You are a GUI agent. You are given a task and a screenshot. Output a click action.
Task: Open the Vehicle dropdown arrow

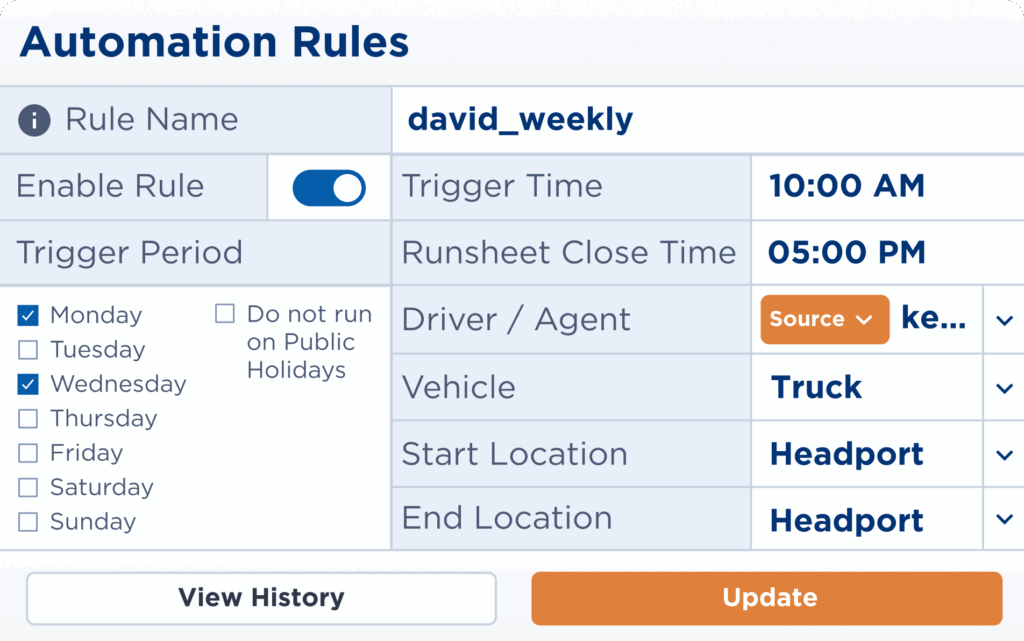coord(1004,388)
